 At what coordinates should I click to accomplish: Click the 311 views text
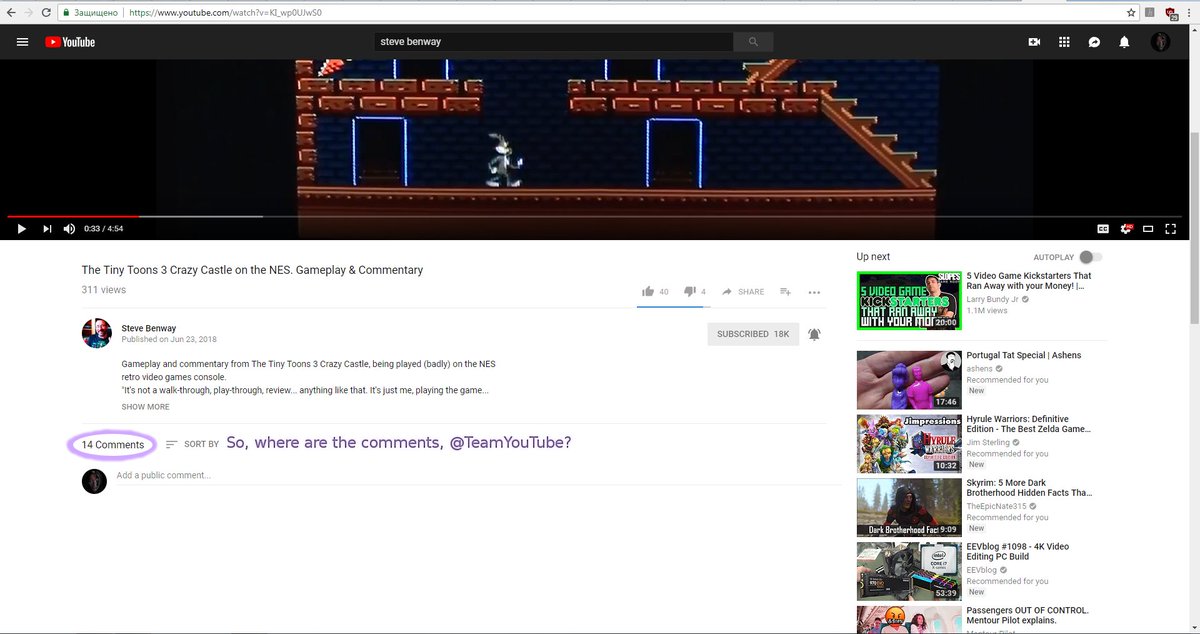click(104, 290)
